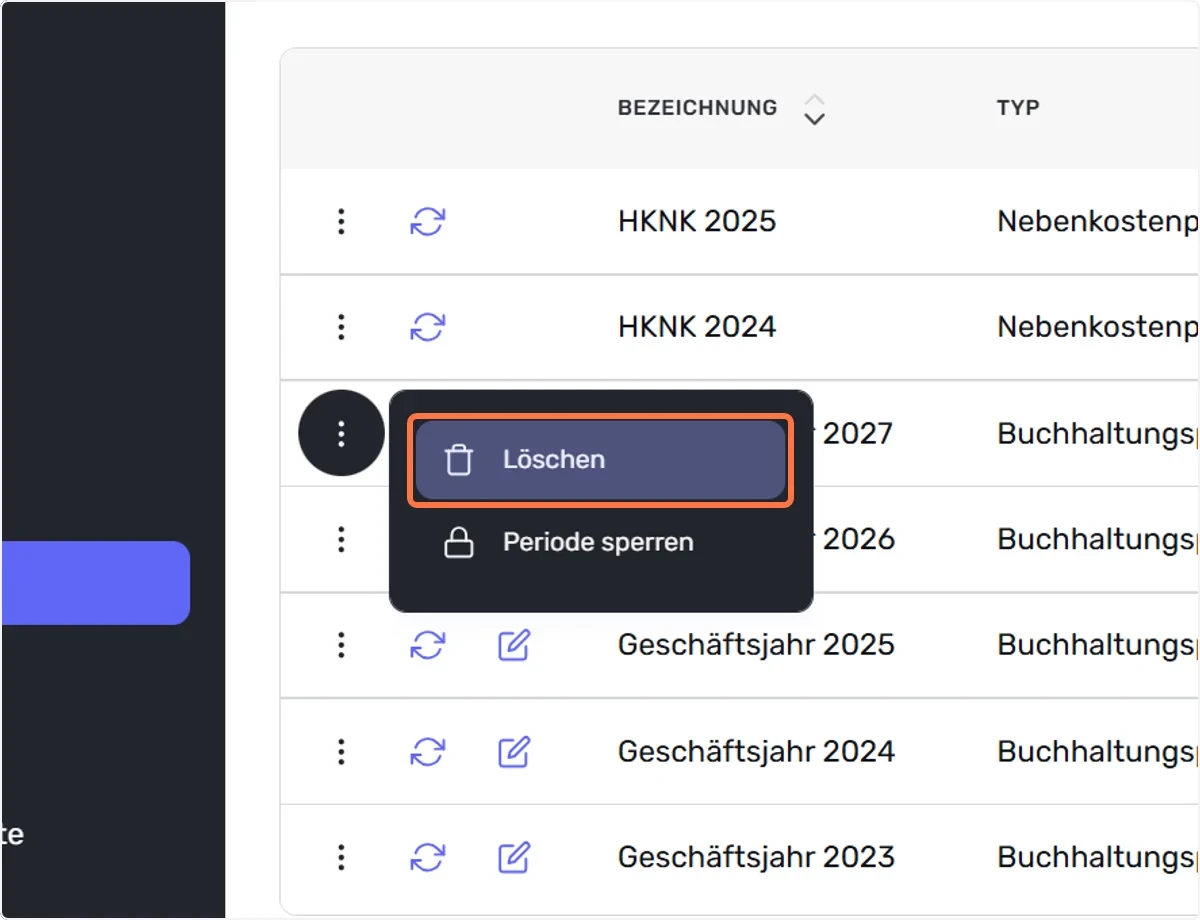This screenshot has height=920, width=1200.
Task: Open the three-dot menu on the 2026 row
Action: tap(341, 539)
